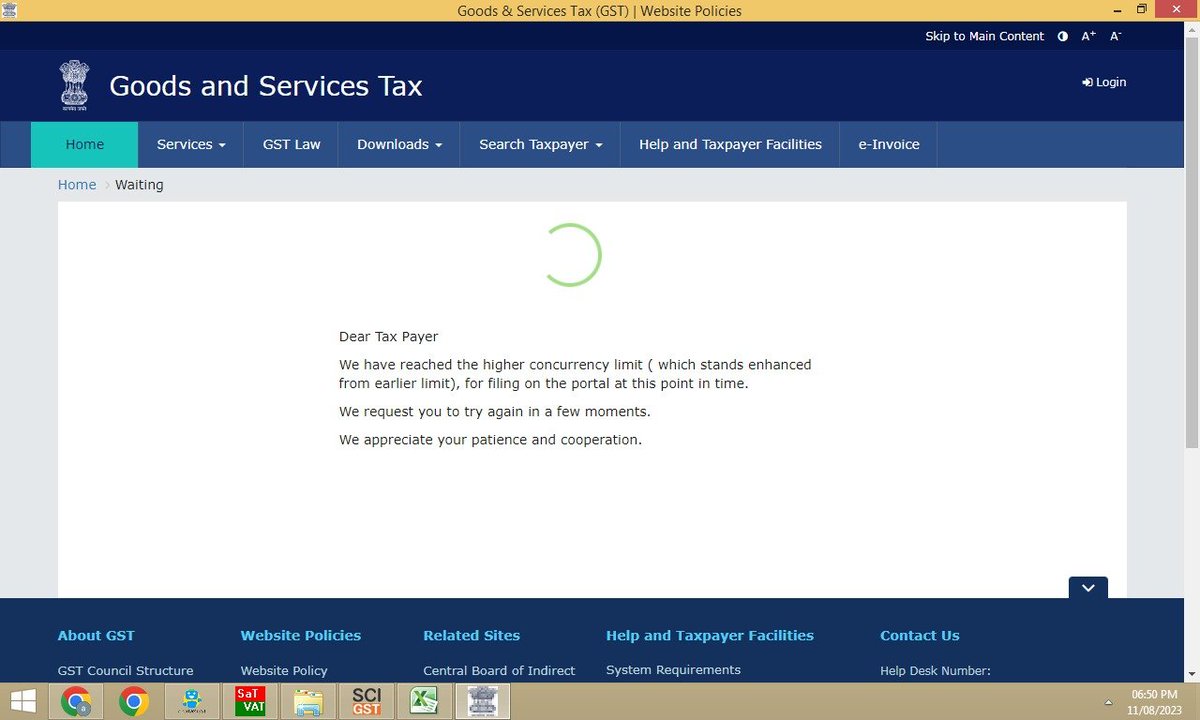Open the SaT VAT taskbar app
1200x720 pixels.
[250, 702]
